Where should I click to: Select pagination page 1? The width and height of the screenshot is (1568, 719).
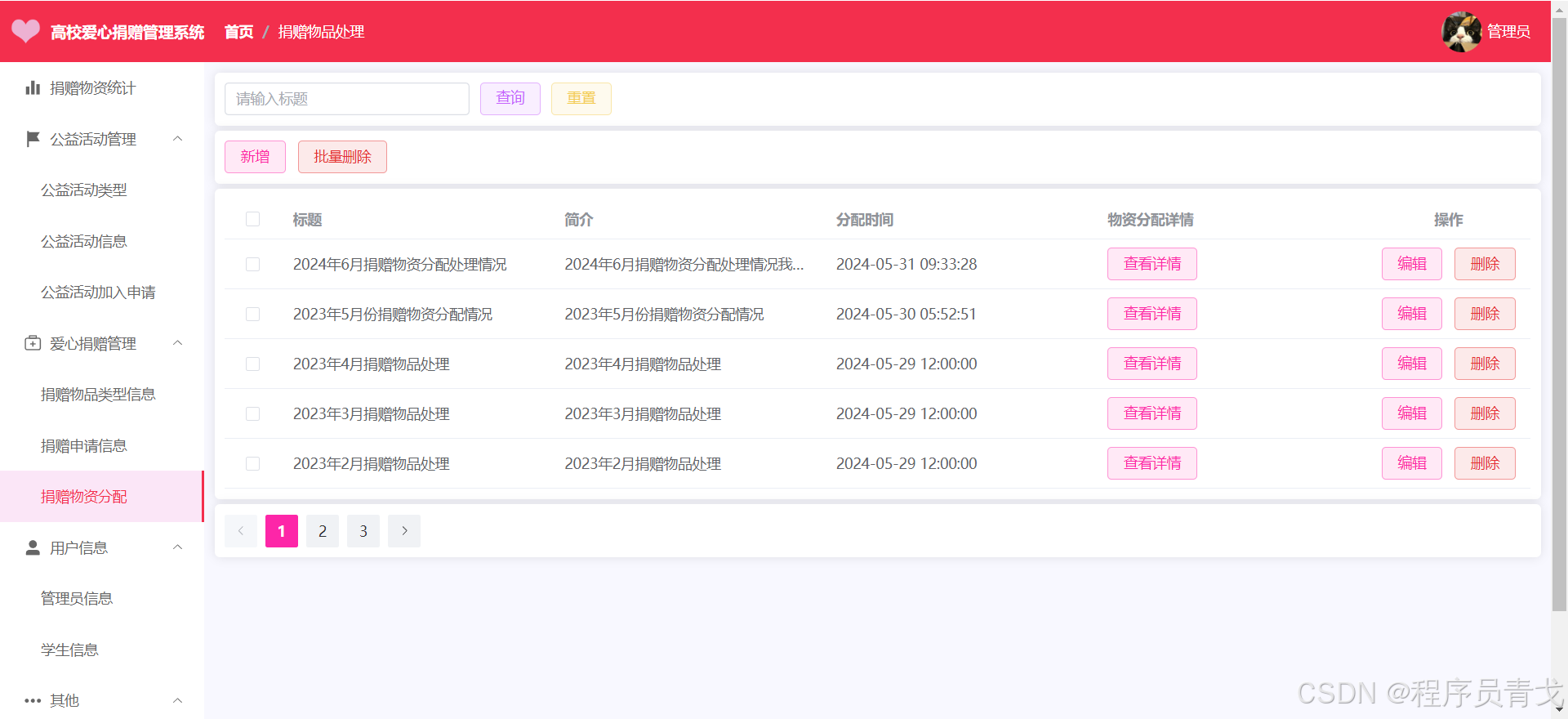[282, 531]
